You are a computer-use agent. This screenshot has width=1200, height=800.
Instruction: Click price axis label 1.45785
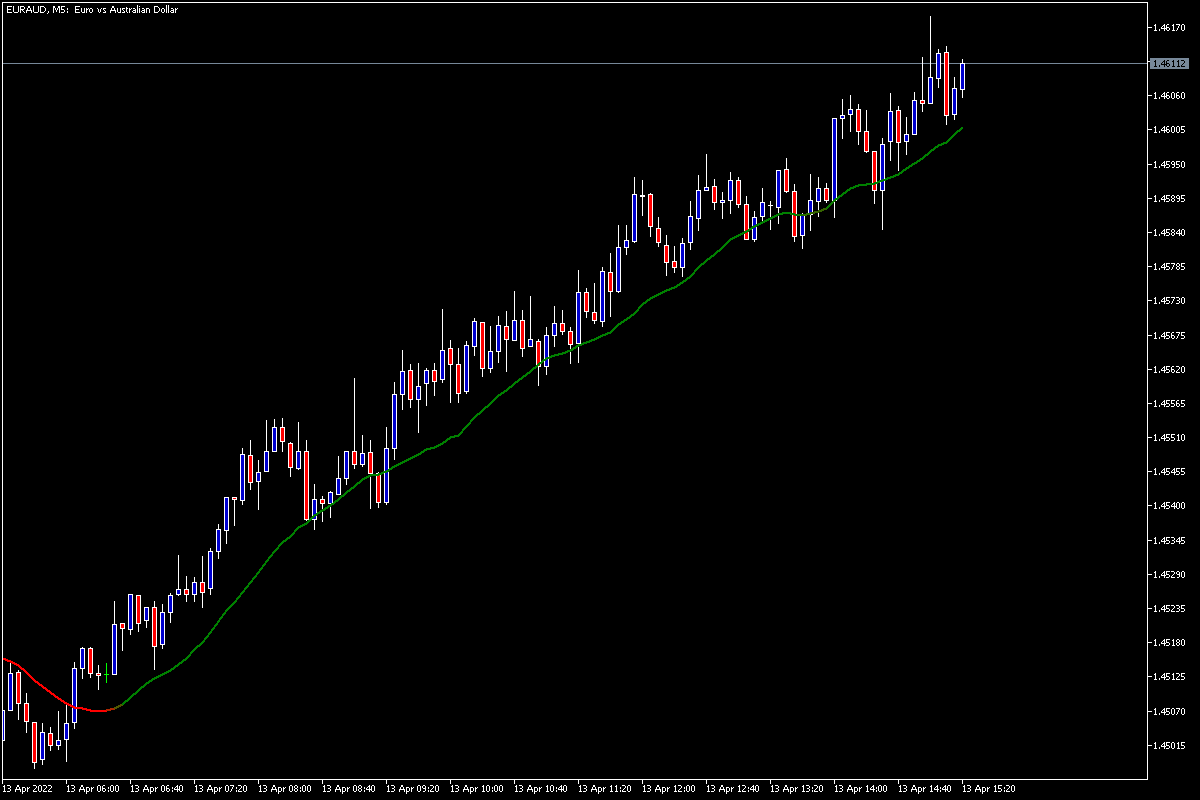tap(1168, 266)
